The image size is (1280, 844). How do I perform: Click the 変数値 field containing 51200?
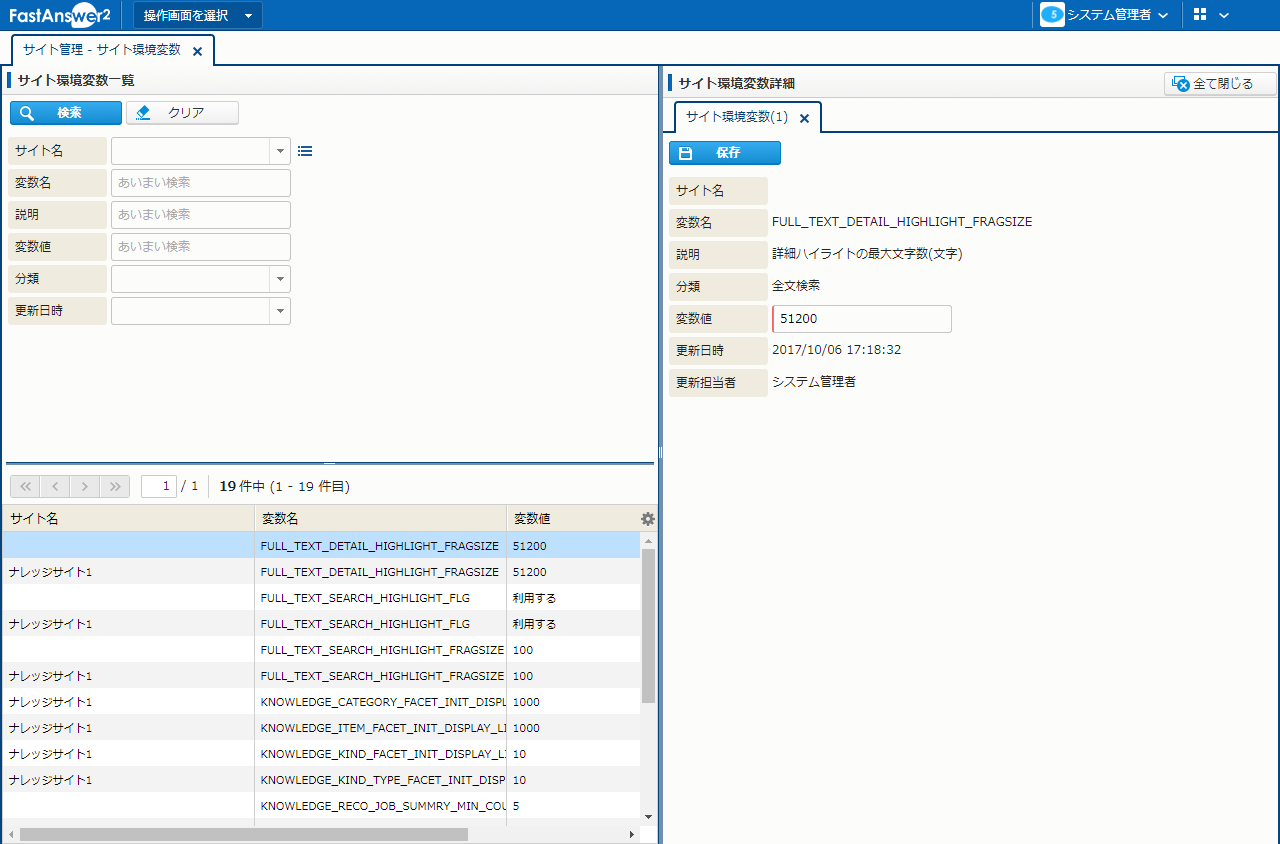861,319
